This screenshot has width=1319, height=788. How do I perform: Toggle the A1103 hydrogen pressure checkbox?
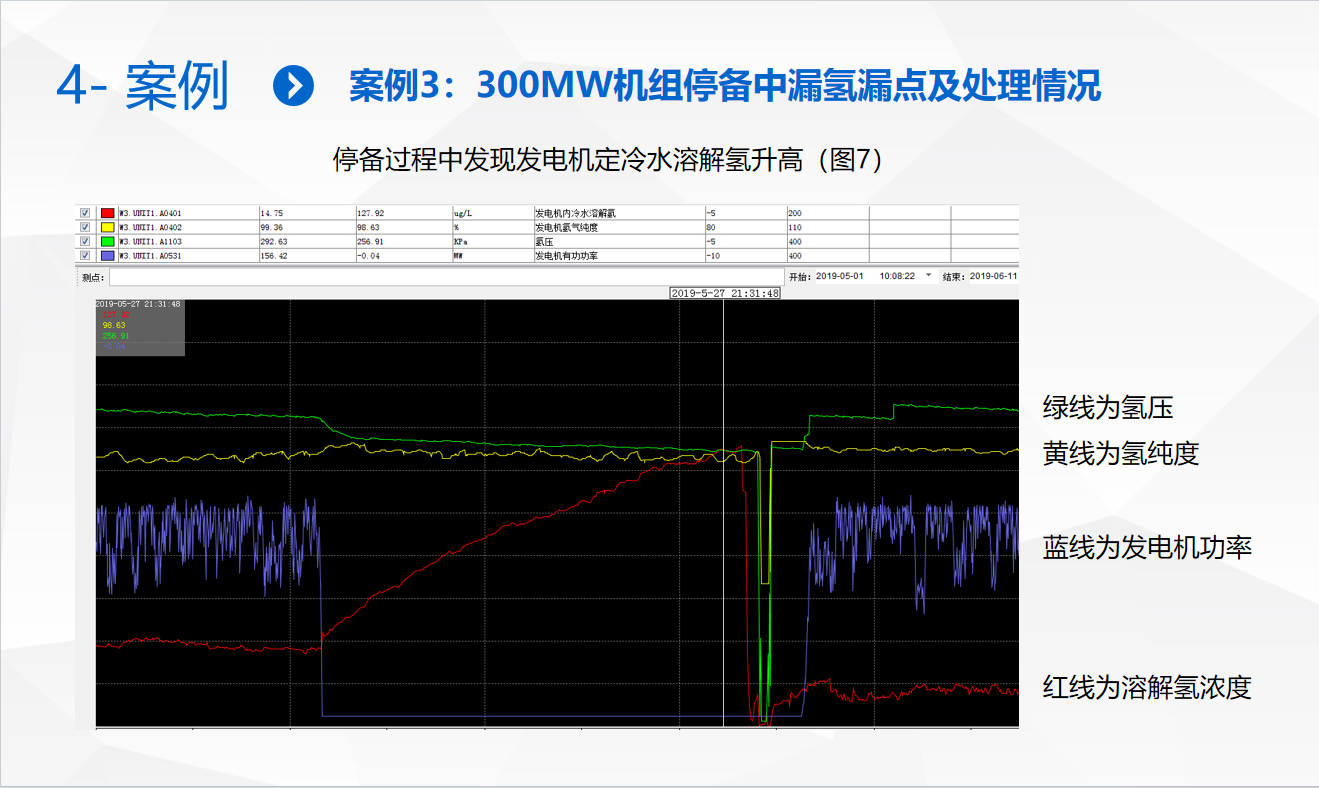click(85, 241)
